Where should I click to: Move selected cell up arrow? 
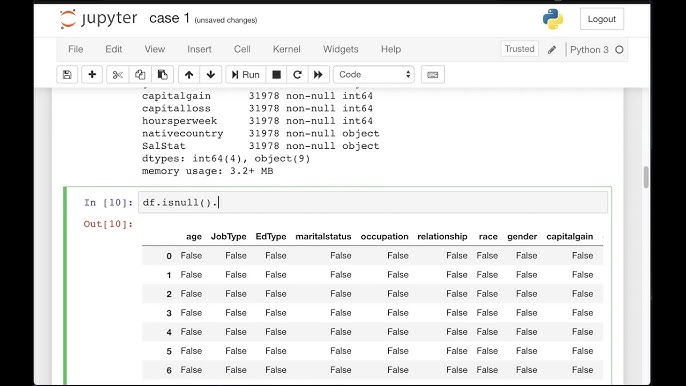[189, 74]
